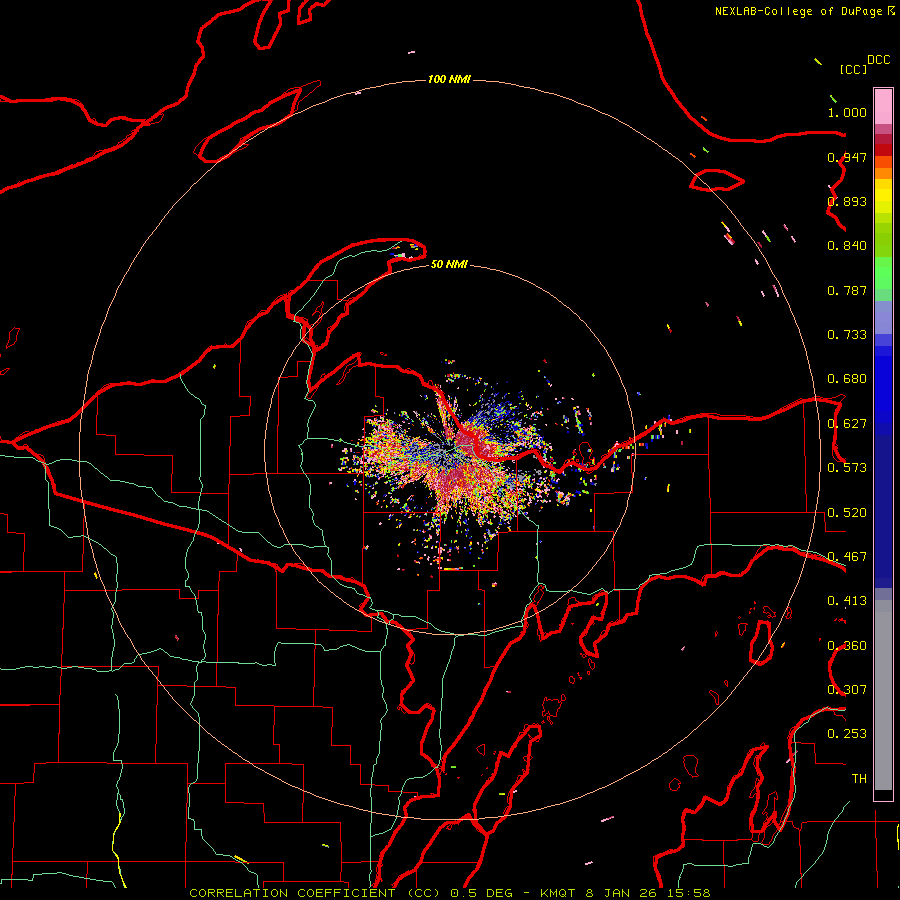The height and width of the screenshot is (900, 900).
Task: Click the NEXLAB-College of DuPage label
Action: (x=799, y=11)
